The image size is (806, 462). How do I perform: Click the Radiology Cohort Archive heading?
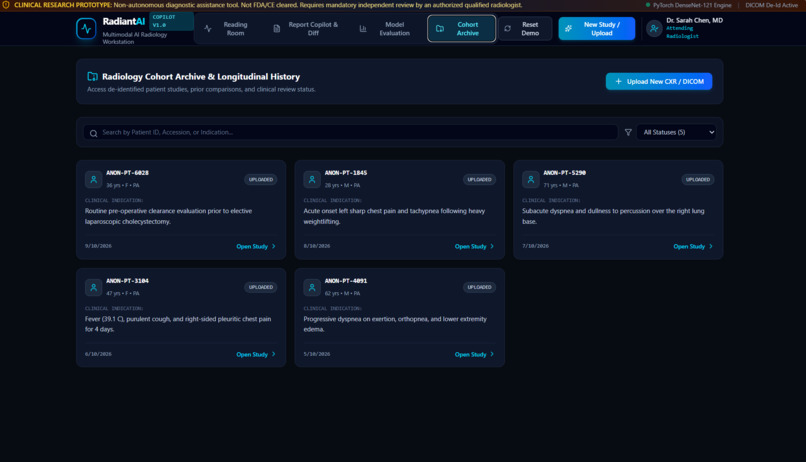(x=201, y=77)
